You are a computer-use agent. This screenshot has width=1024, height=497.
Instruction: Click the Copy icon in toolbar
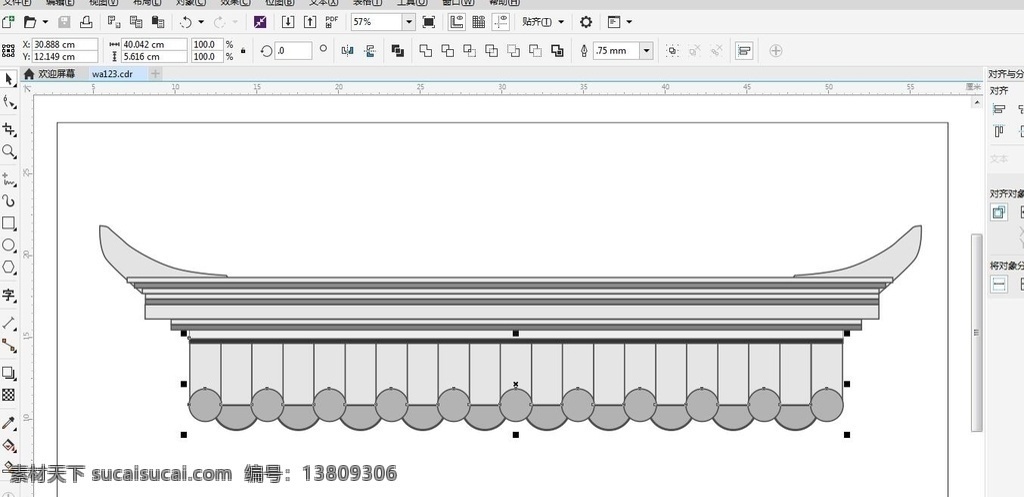point(136,22)
